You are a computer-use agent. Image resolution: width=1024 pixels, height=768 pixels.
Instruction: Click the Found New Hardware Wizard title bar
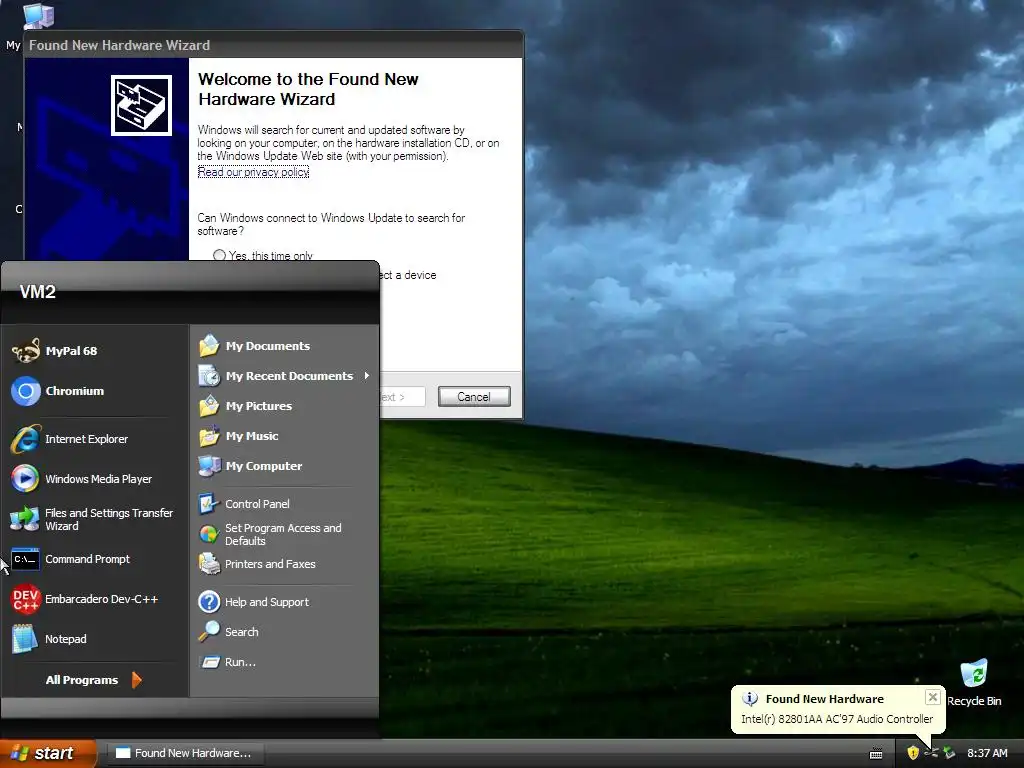274,45
